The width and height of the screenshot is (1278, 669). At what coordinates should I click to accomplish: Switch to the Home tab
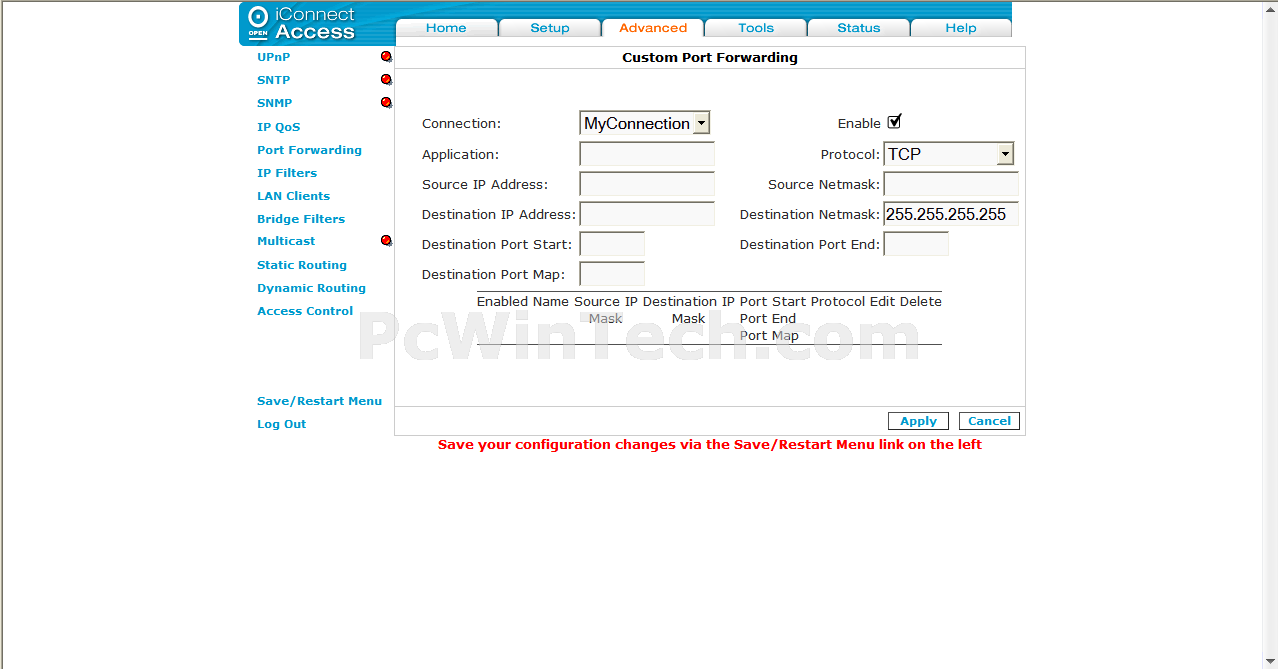pos(446,28)
